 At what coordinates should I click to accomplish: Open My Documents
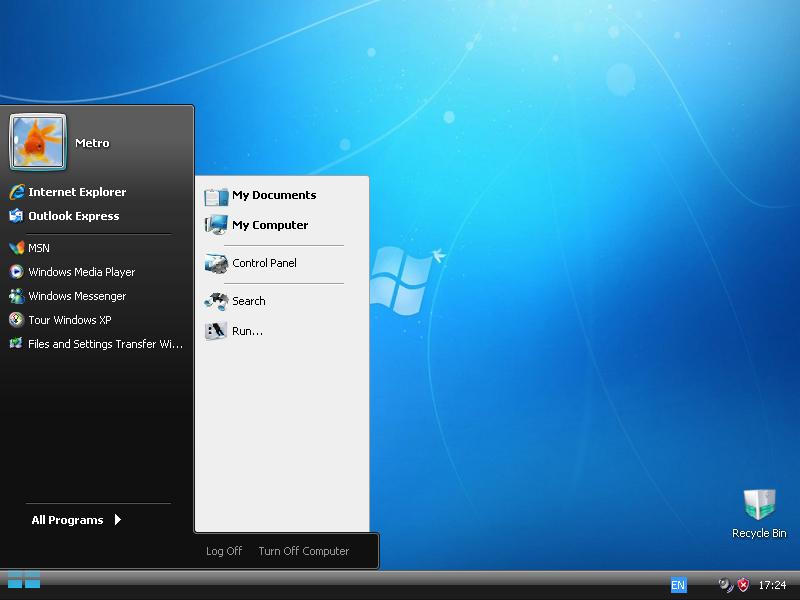tap(274, 195)
